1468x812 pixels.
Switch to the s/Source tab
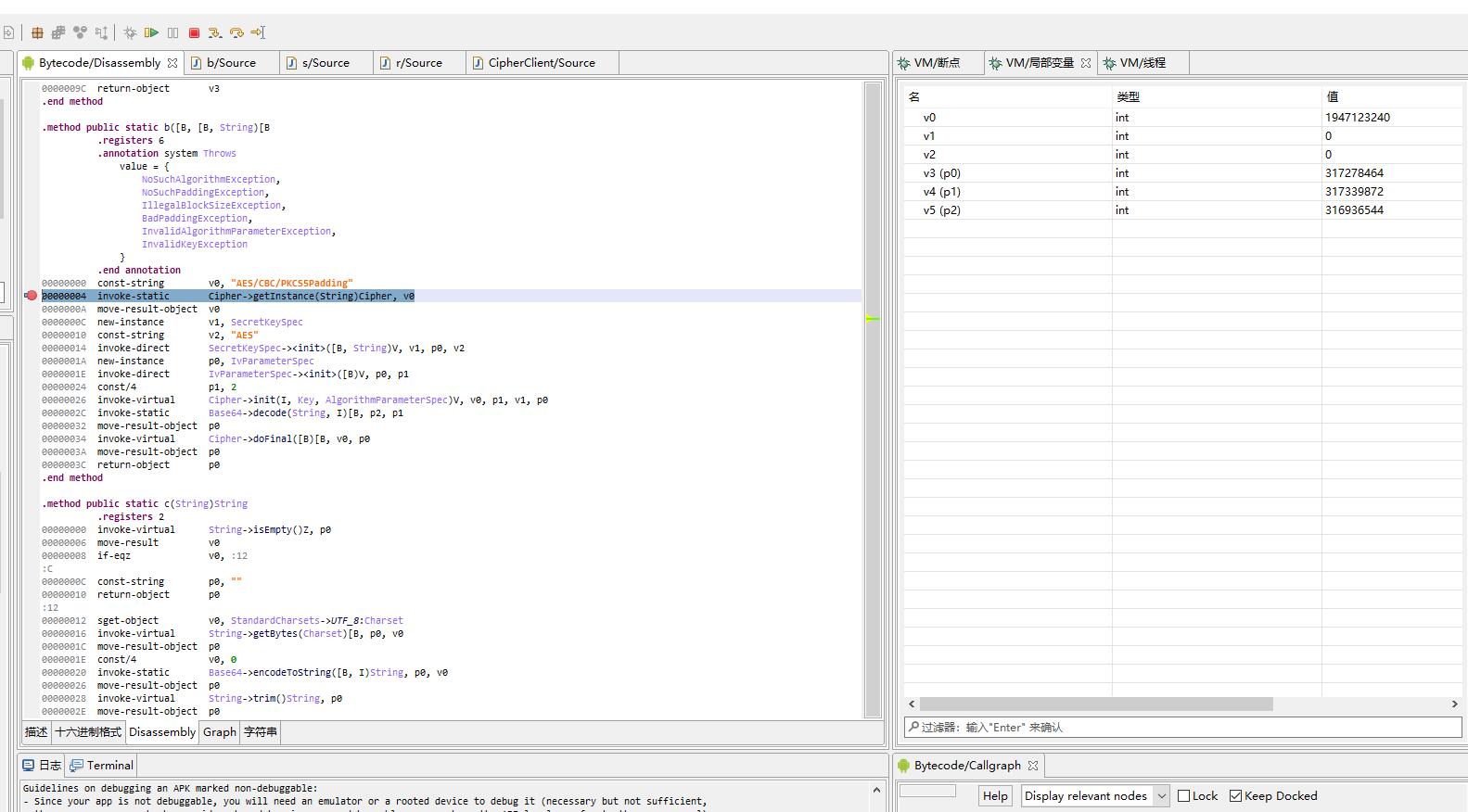click(x=326, y=63)
